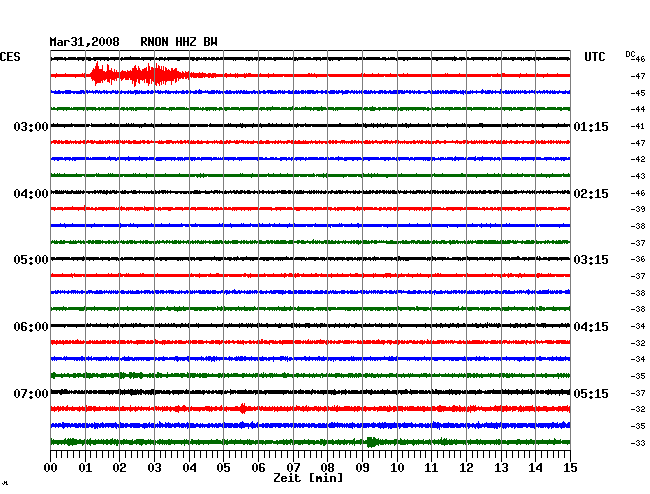Click minute label 07 on axis

[x=293, y=468]
